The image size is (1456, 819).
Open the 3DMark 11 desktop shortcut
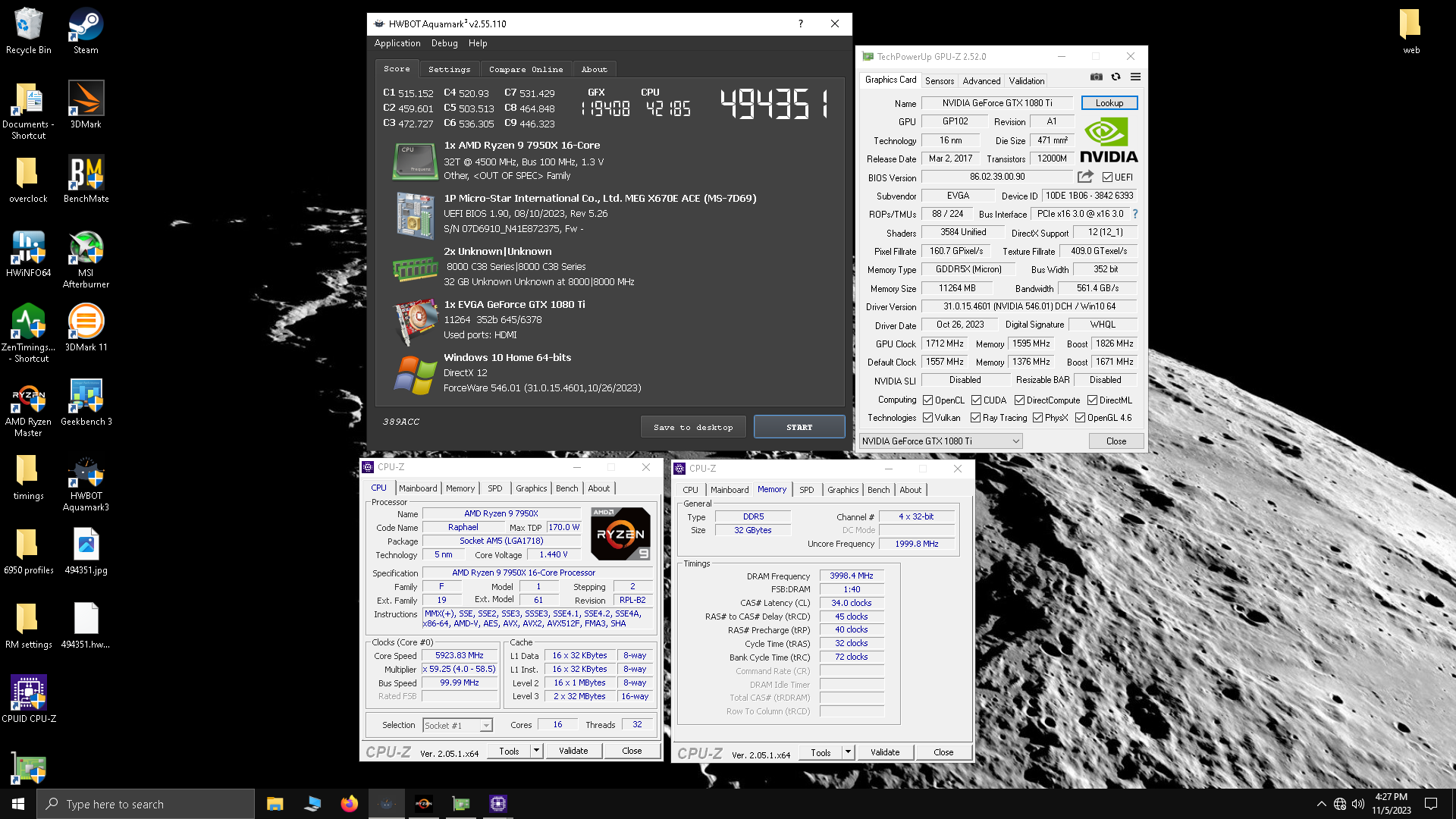(86, 328)
